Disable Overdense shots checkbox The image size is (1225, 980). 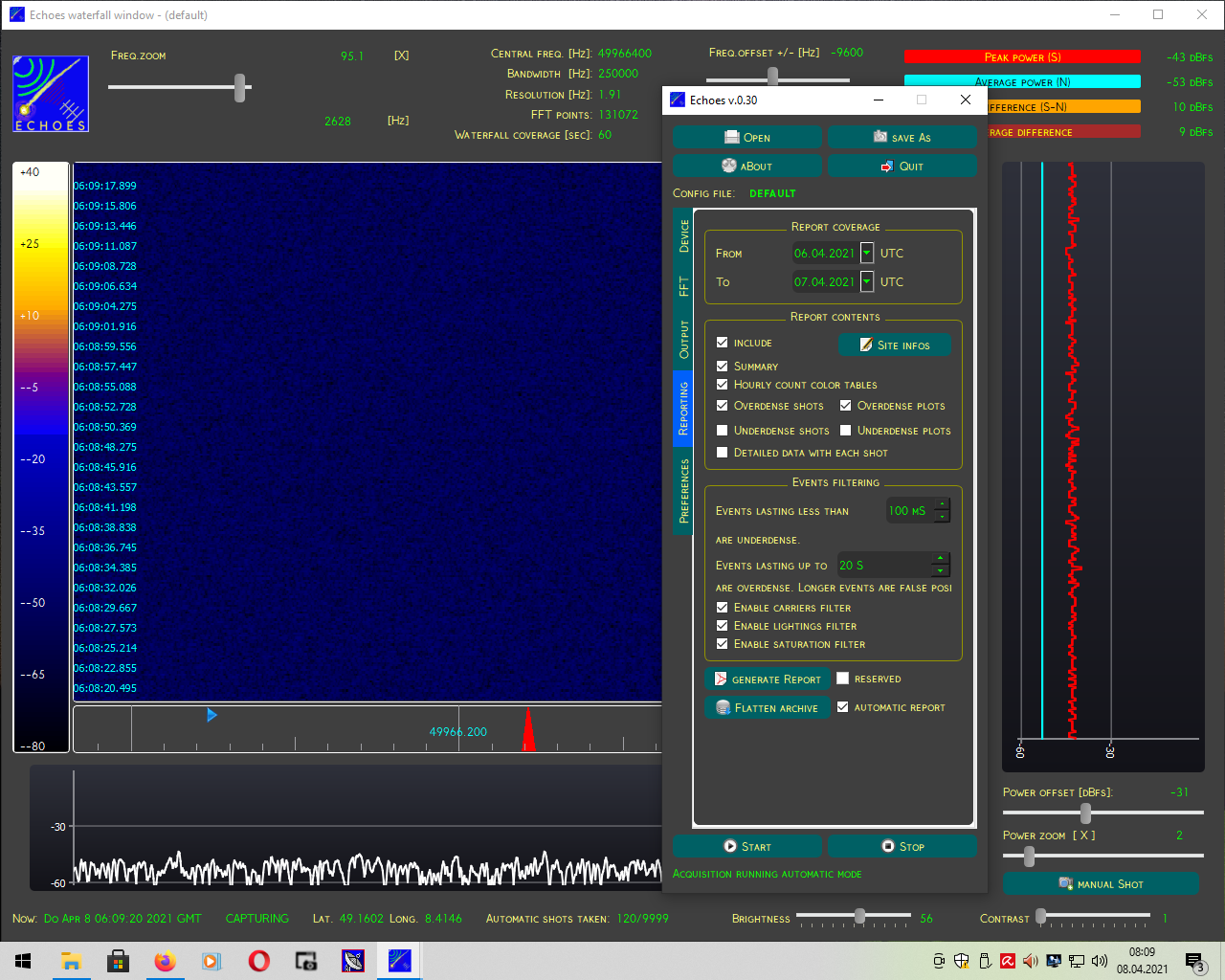pos(723,405)
